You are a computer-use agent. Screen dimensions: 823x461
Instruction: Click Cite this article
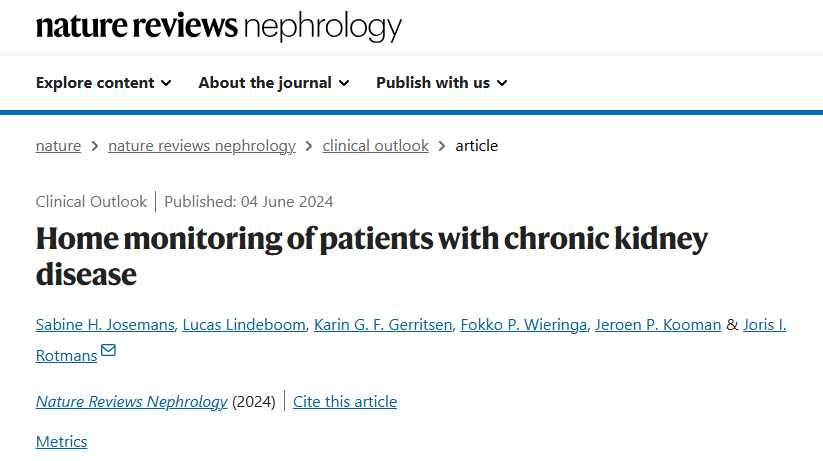pyautogui.click(x=345, y=402)
